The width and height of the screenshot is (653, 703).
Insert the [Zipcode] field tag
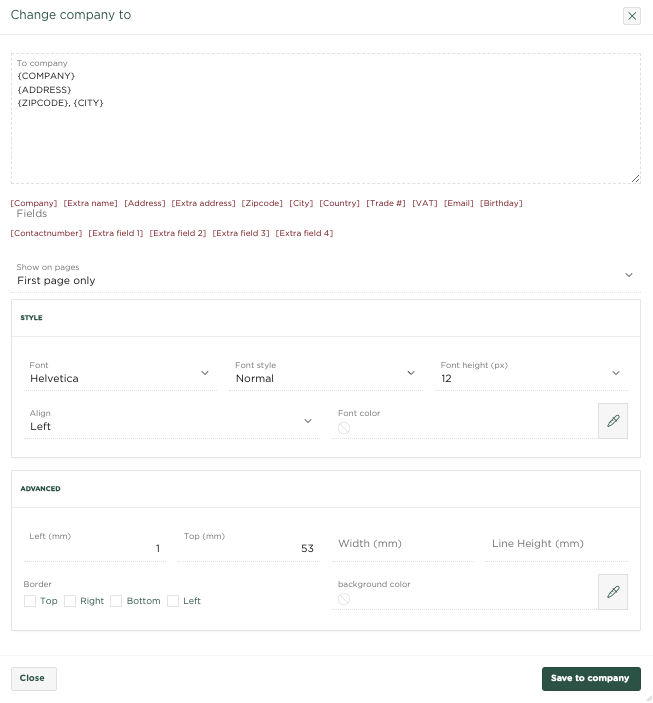(x=262, y=203)
